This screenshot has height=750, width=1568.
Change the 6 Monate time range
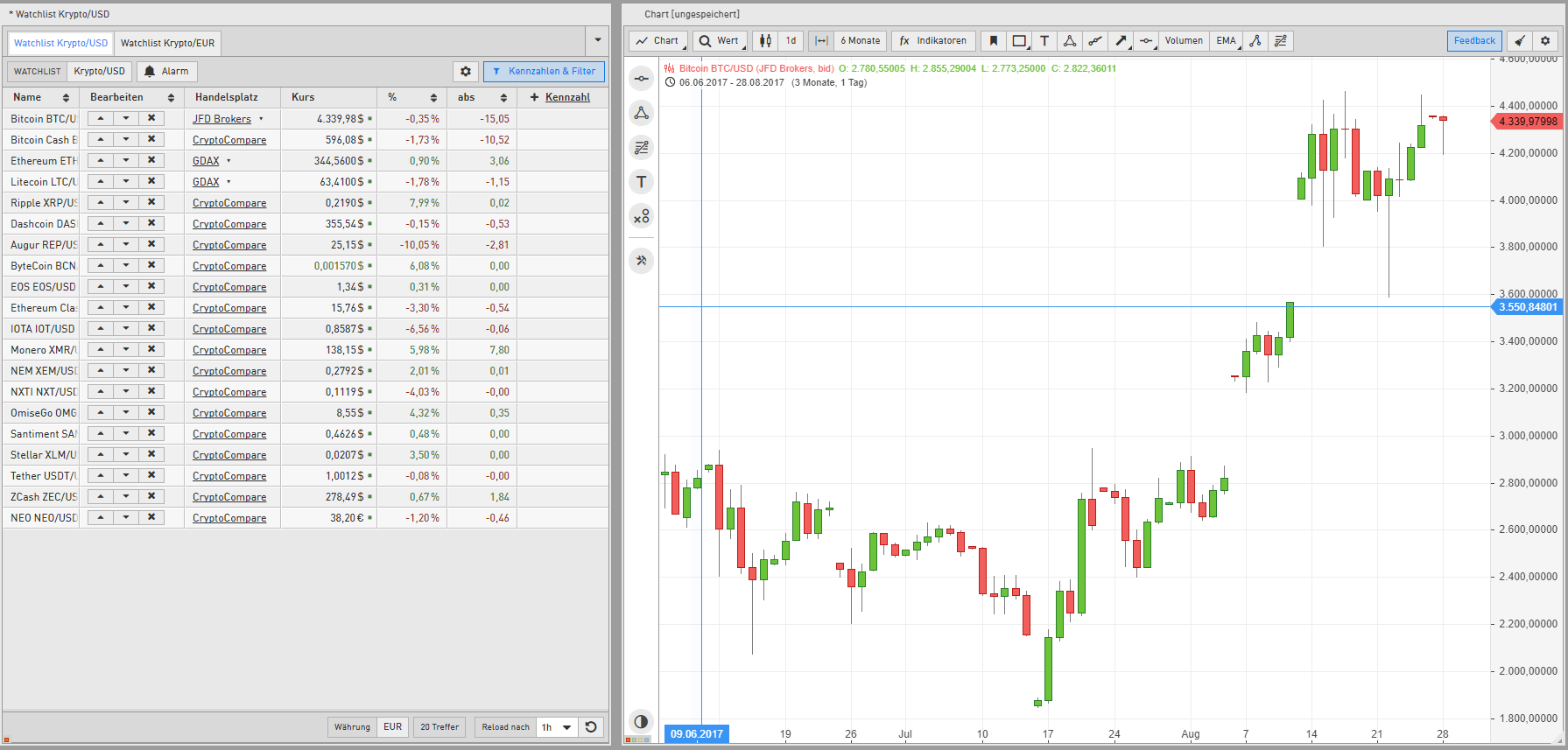point(861,41)
